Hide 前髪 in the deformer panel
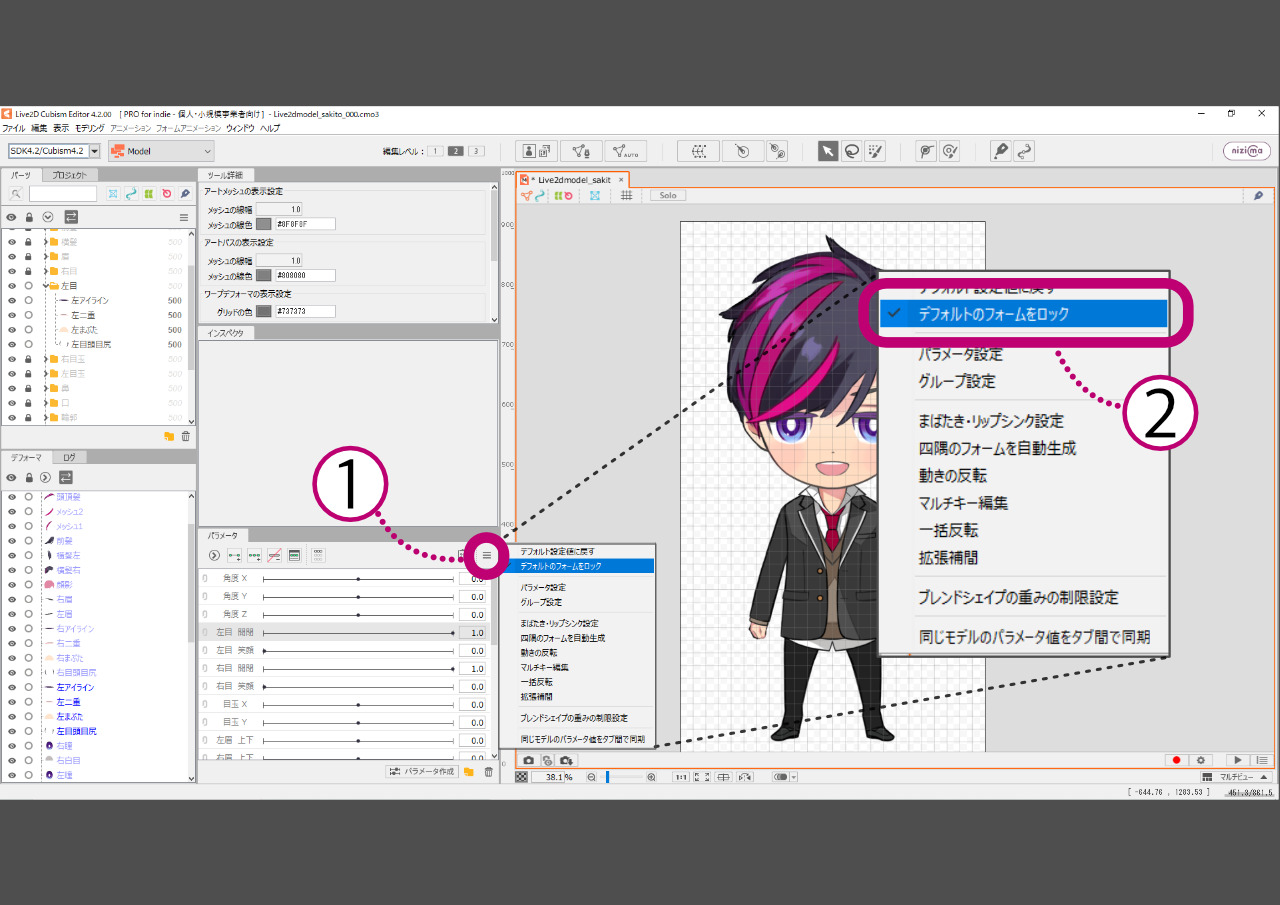 coord(12,540)
